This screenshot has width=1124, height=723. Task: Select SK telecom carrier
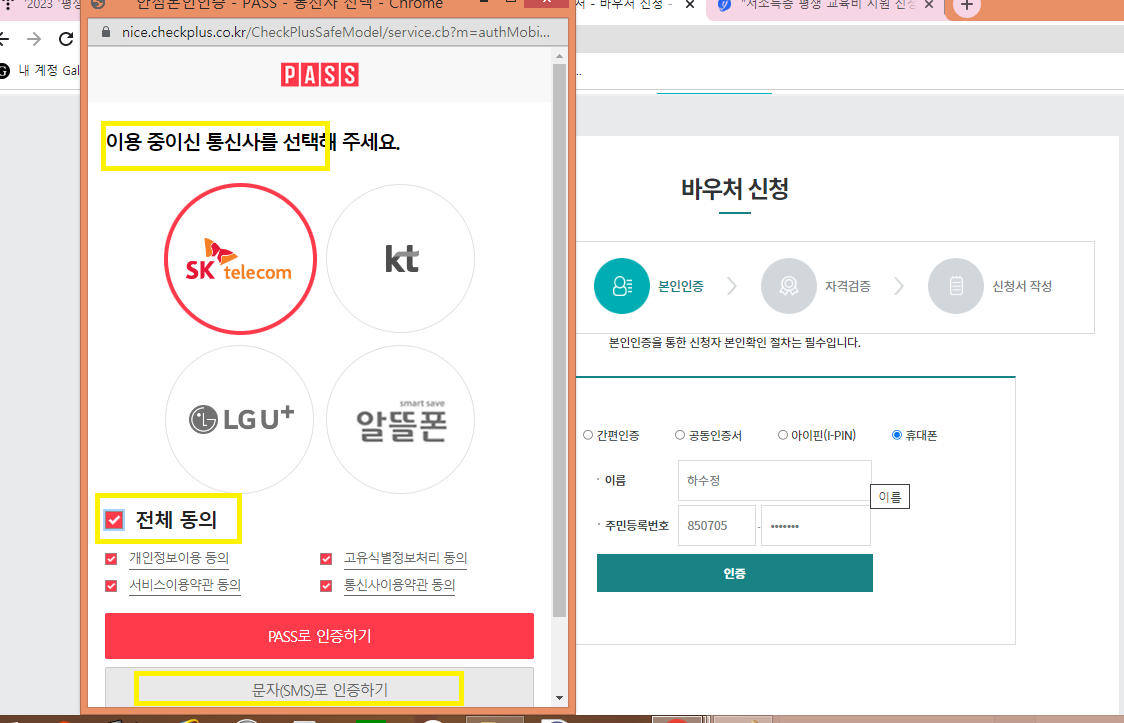(x=240, y=259)
